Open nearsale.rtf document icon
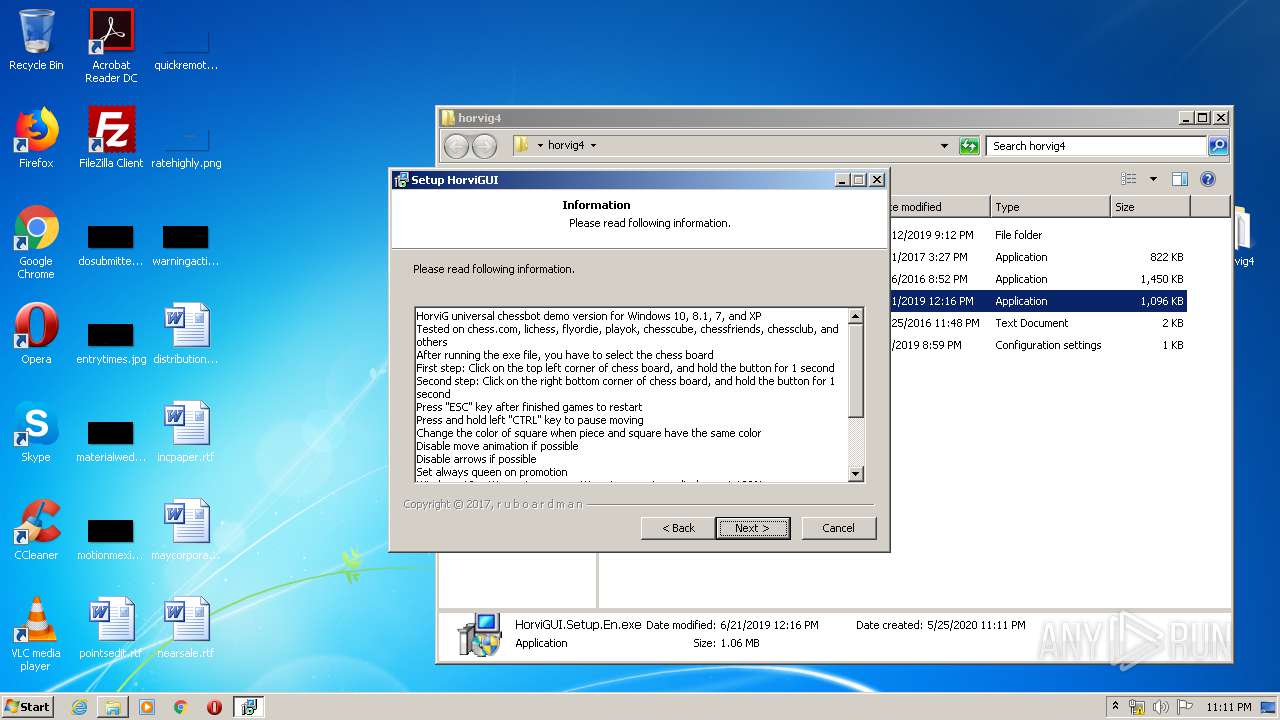The width and height of the screenshot is (1280, 720). coord(186,628)
